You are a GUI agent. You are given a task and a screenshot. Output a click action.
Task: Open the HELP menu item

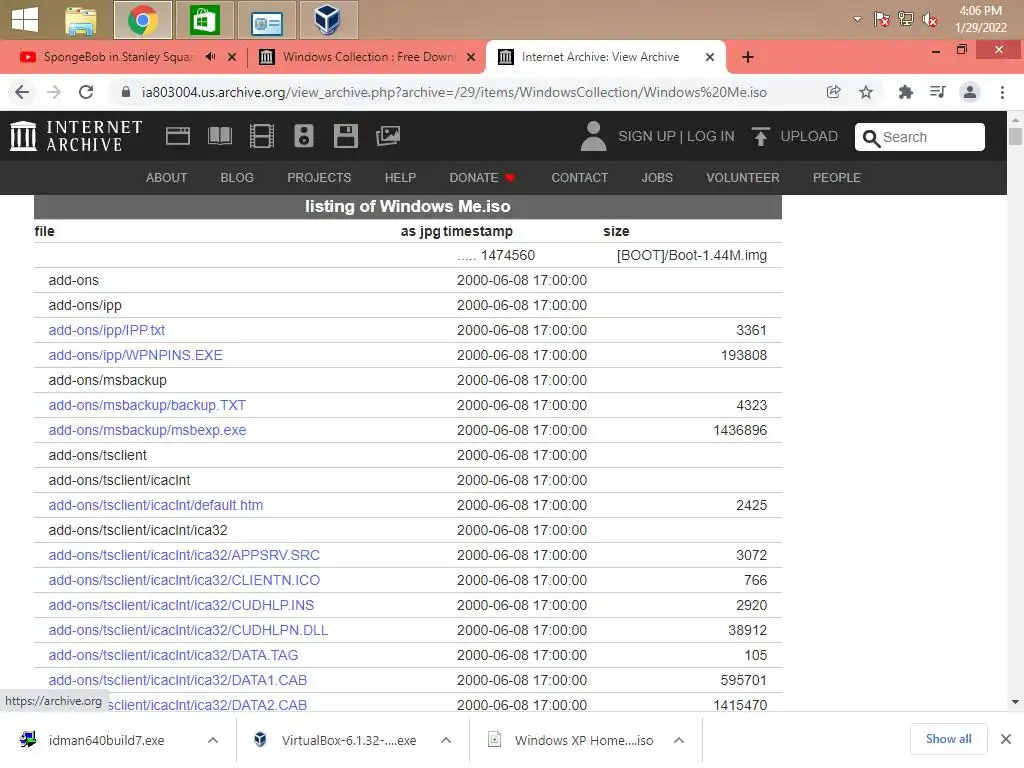pos(400,178)
